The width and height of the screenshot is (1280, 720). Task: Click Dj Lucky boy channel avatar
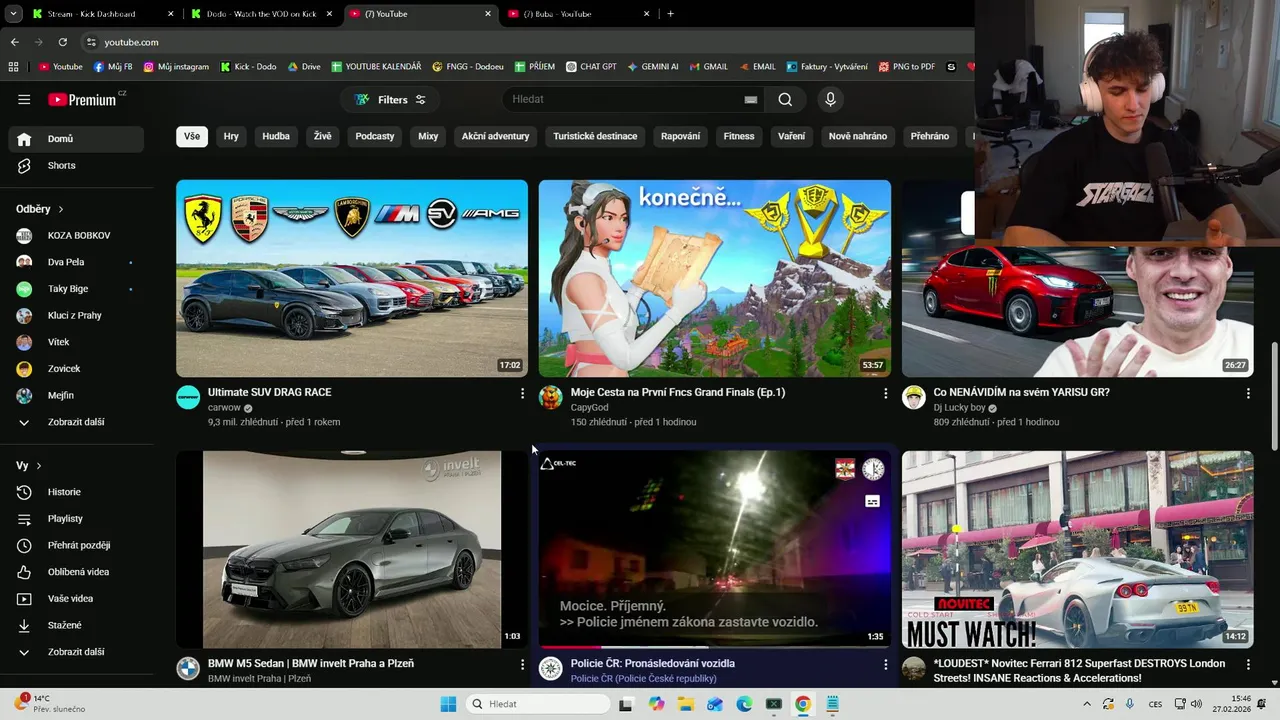[914, 397]
